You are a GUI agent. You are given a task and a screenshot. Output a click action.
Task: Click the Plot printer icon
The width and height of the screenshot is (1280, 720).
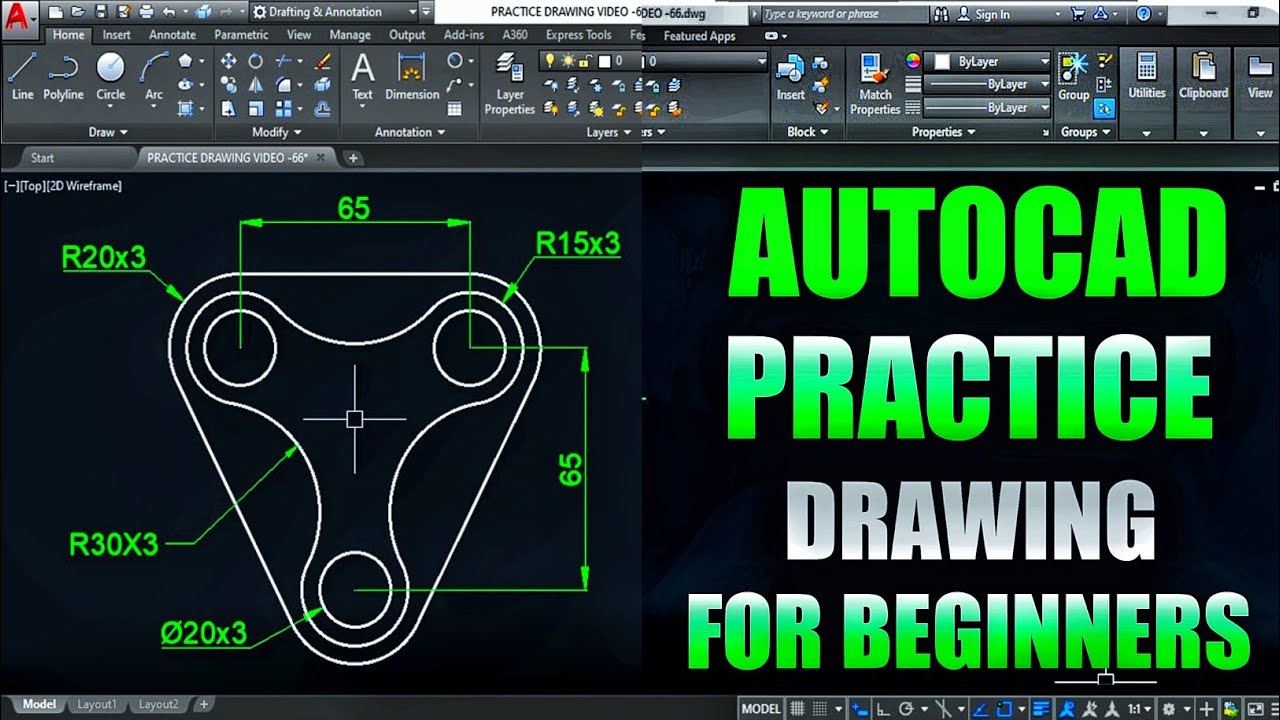point(146,12)
